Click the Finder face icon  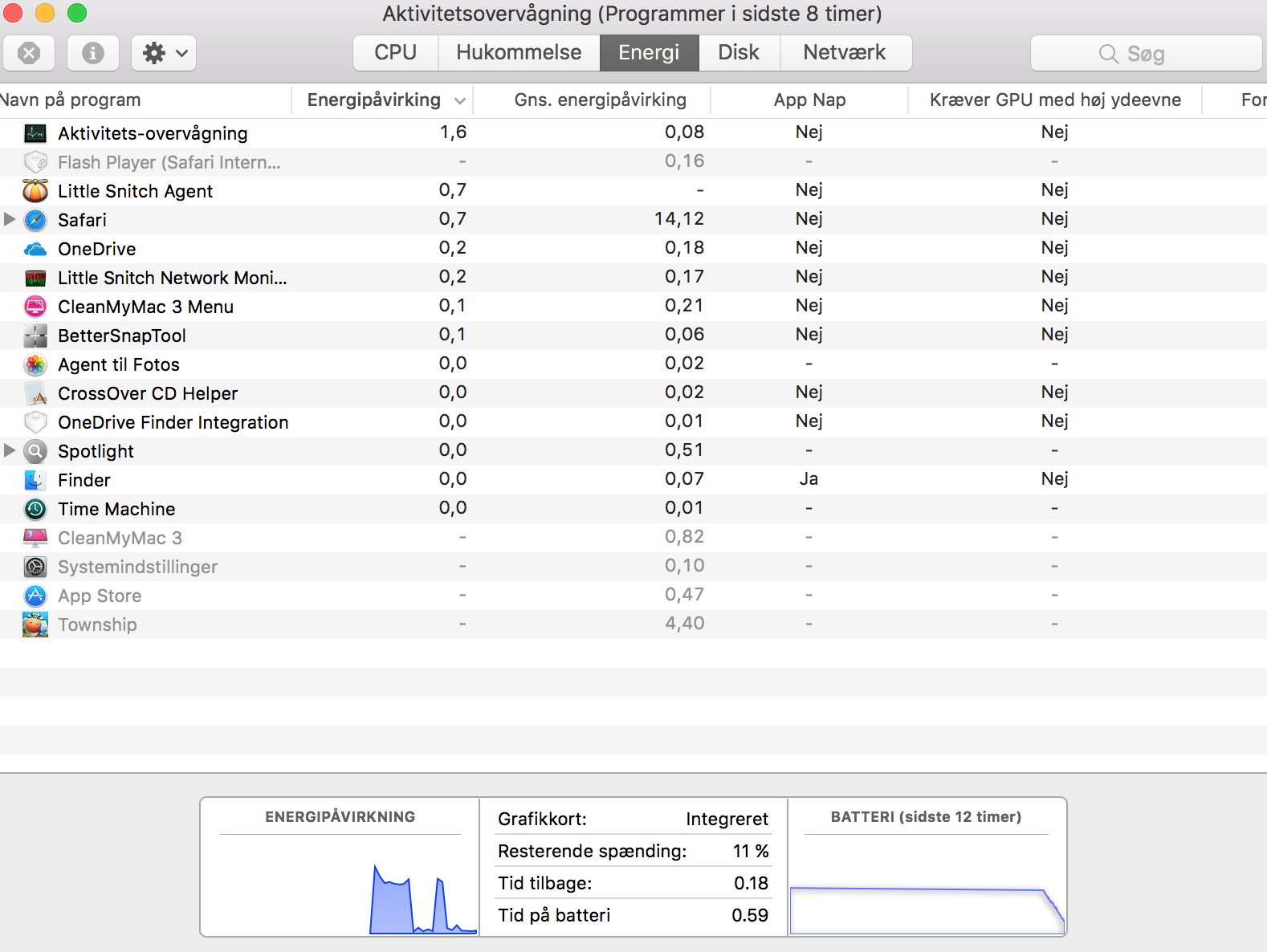pyautogui.click(x=35, y=480)
